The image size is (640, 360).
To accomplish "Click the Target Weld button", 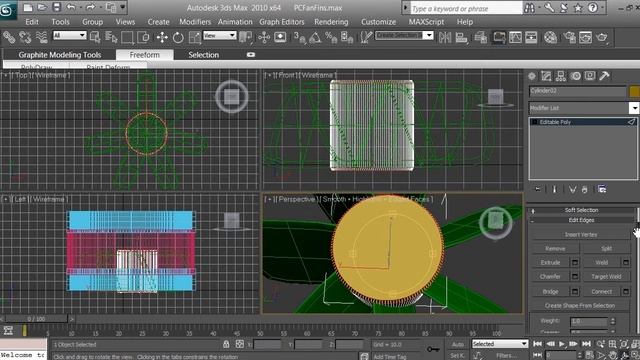I will [x=606, y=276].
